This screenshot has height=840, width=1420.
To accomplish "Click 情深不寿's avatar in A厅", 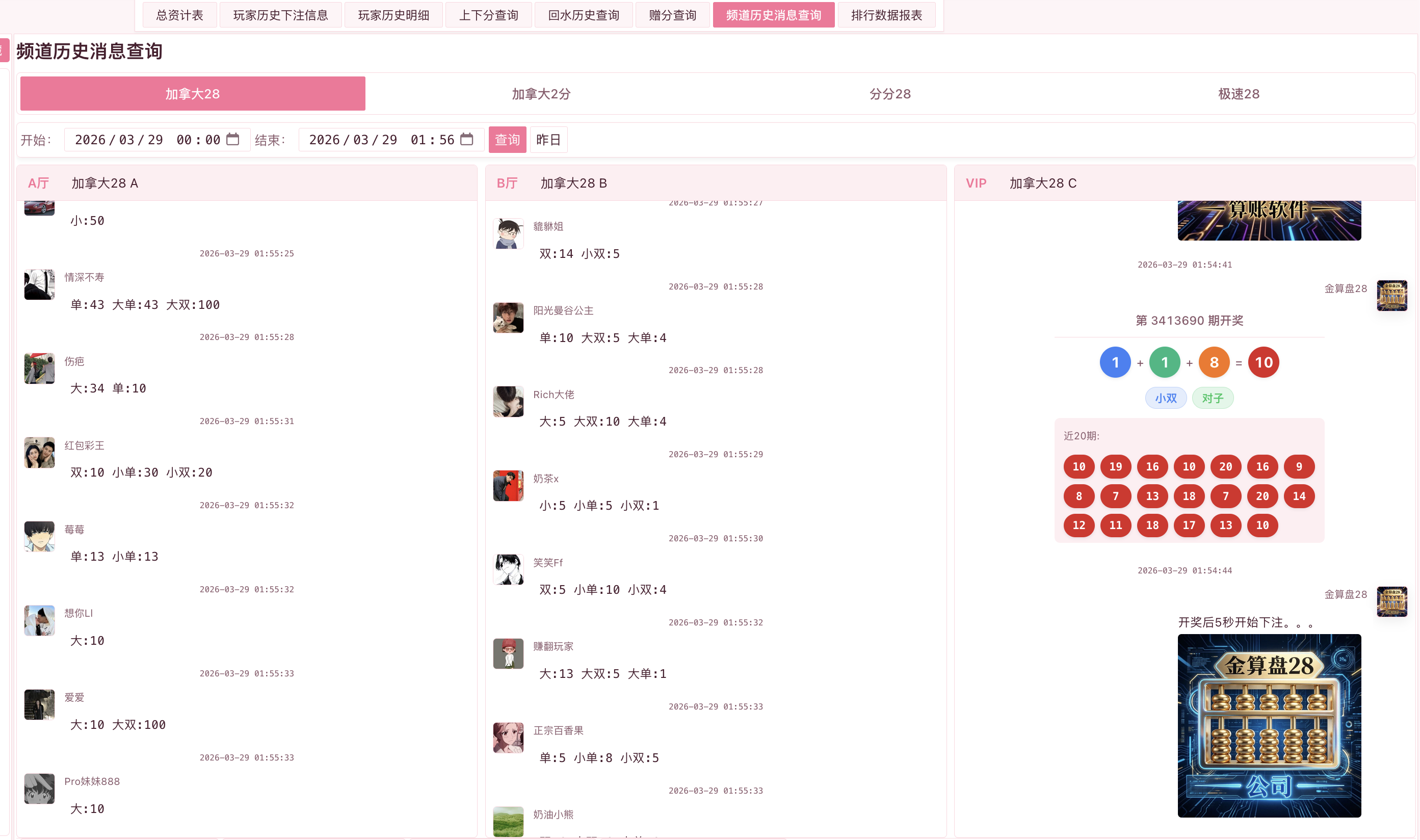I will [x=40, y=285].
